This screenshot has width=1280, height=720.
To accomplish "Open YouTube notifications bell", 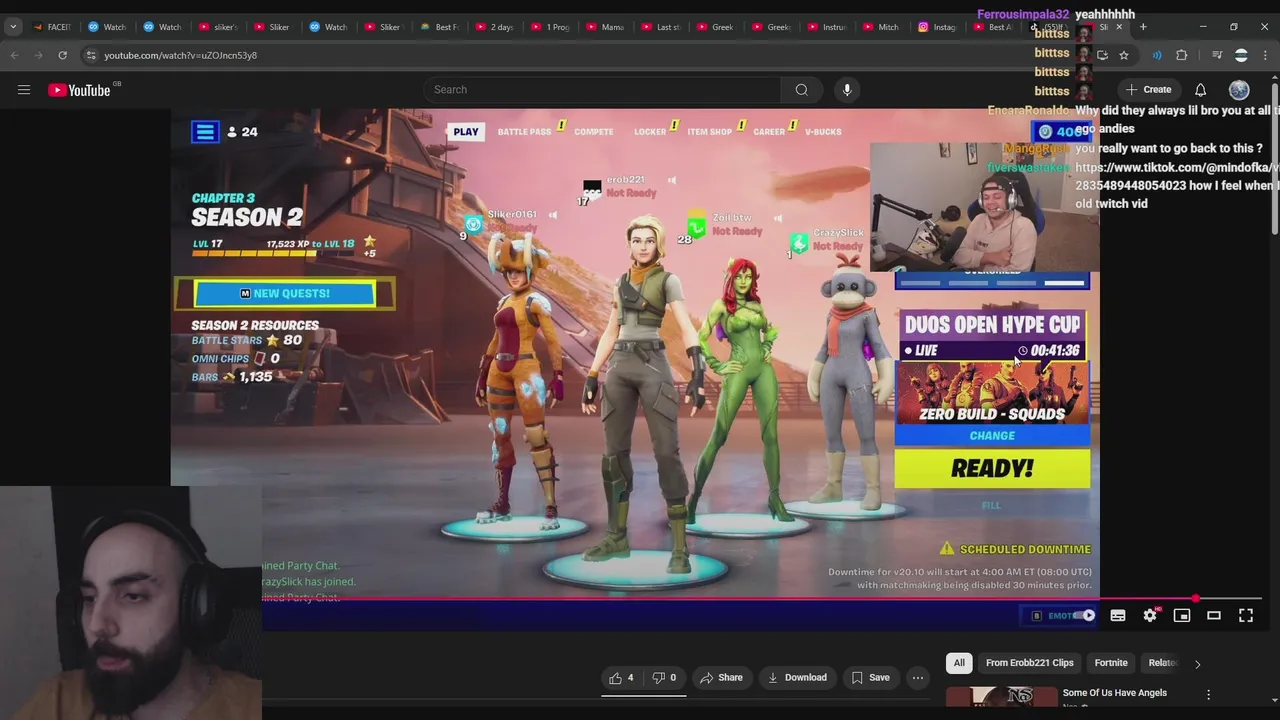I will coord(1200,90).
